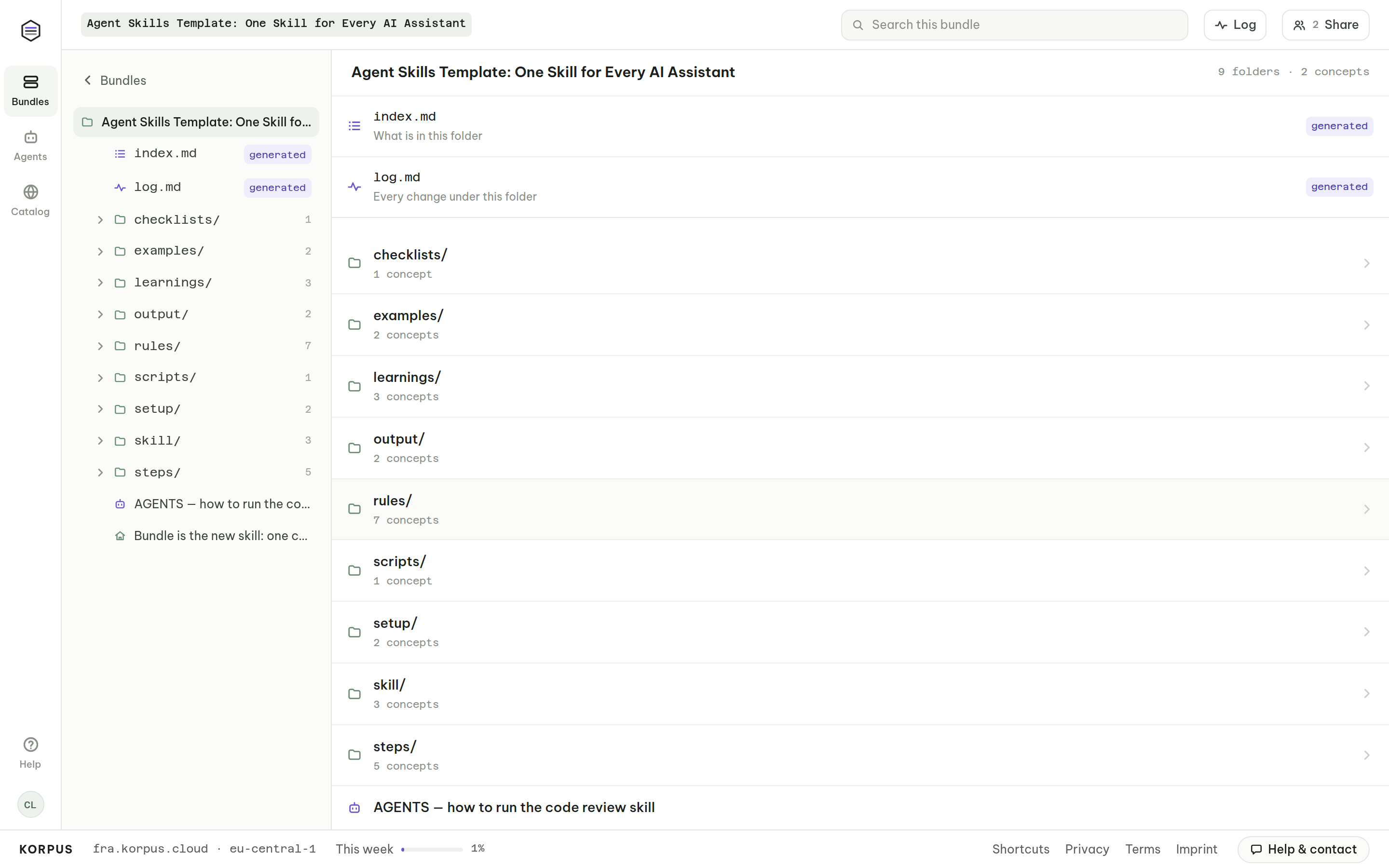1389x868 pixels.
Task: Click the pulse icon beside log.md in main panel
Action: [x=354, y=187]
